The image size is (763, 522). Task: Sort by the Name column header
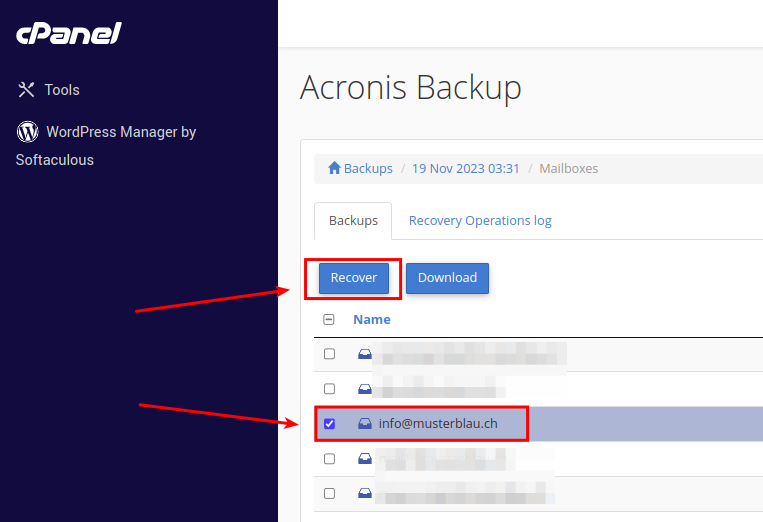tap(372, 320)
